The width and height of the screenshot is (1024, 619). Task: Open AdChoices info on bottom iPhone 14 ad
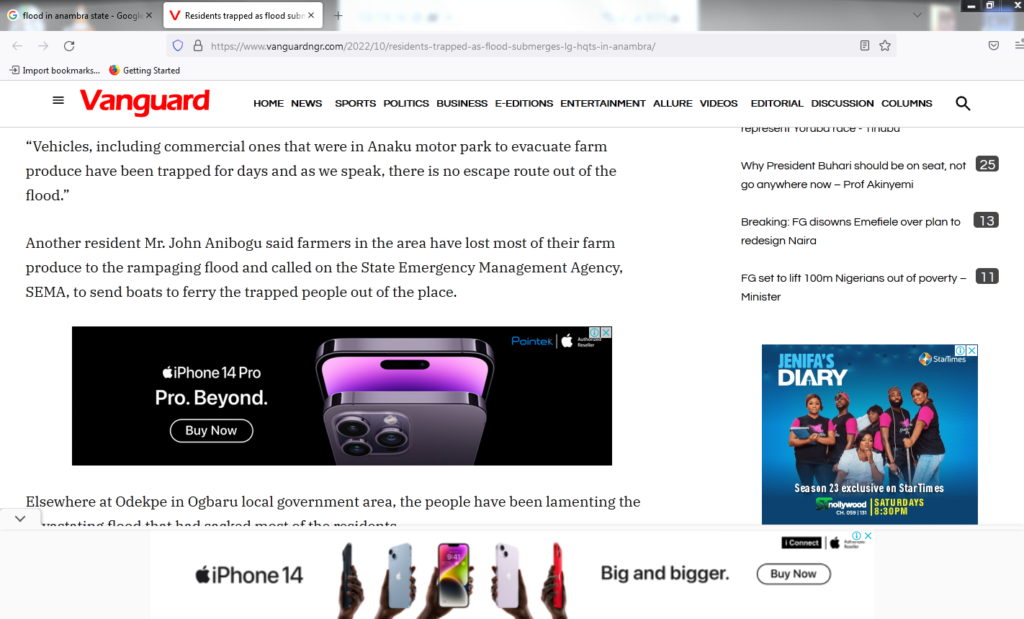[857, 535]
